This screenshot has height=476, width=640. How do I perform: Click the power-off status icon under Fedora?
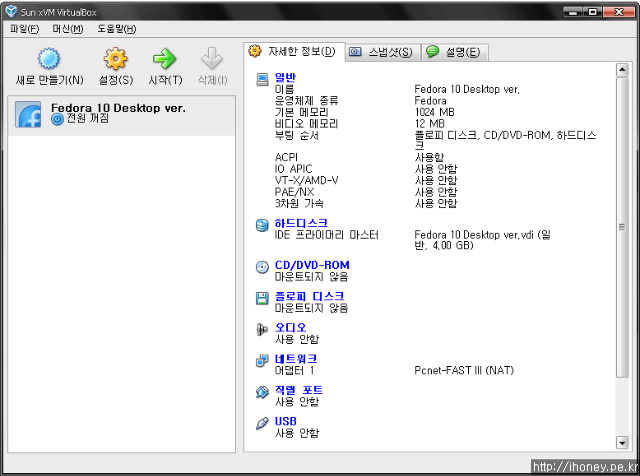tap(58, 119)
